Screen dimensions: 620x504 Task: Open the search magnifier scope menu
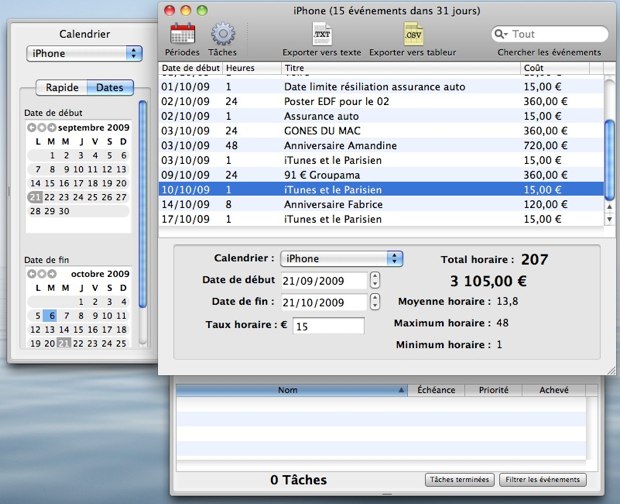501,34
